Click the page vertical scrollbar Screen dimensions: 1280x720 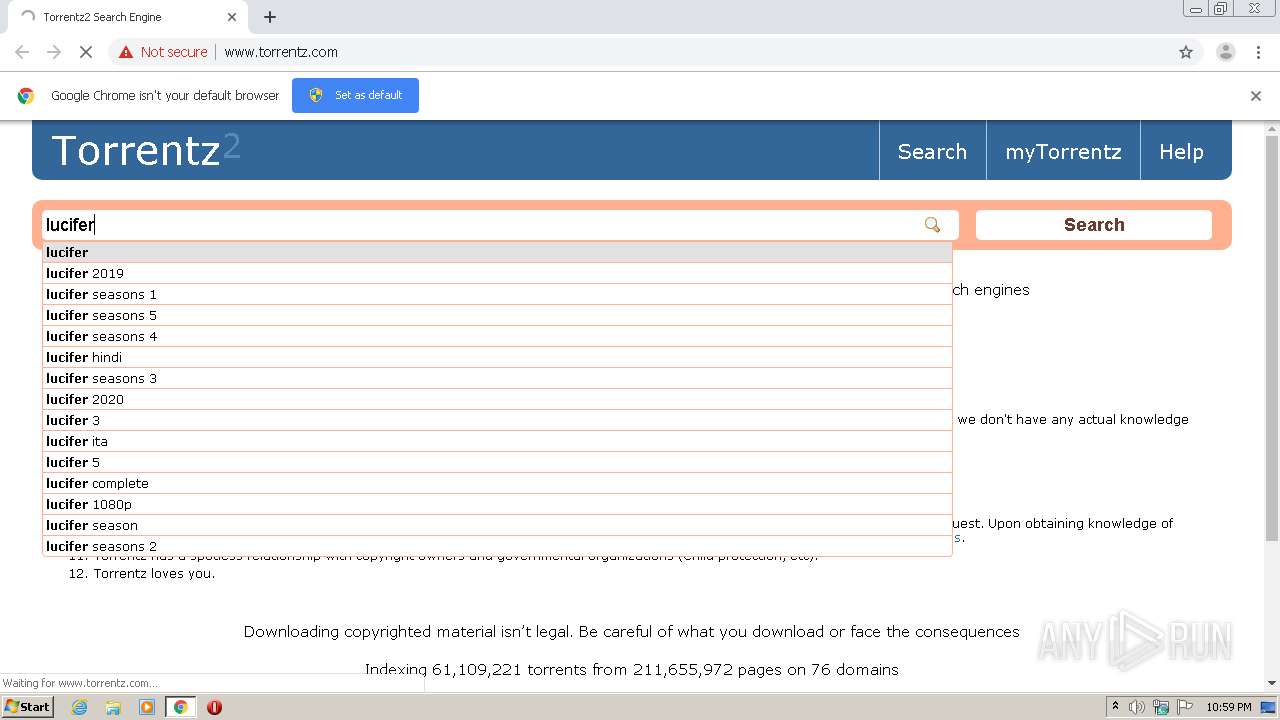tap(1272, 340)
